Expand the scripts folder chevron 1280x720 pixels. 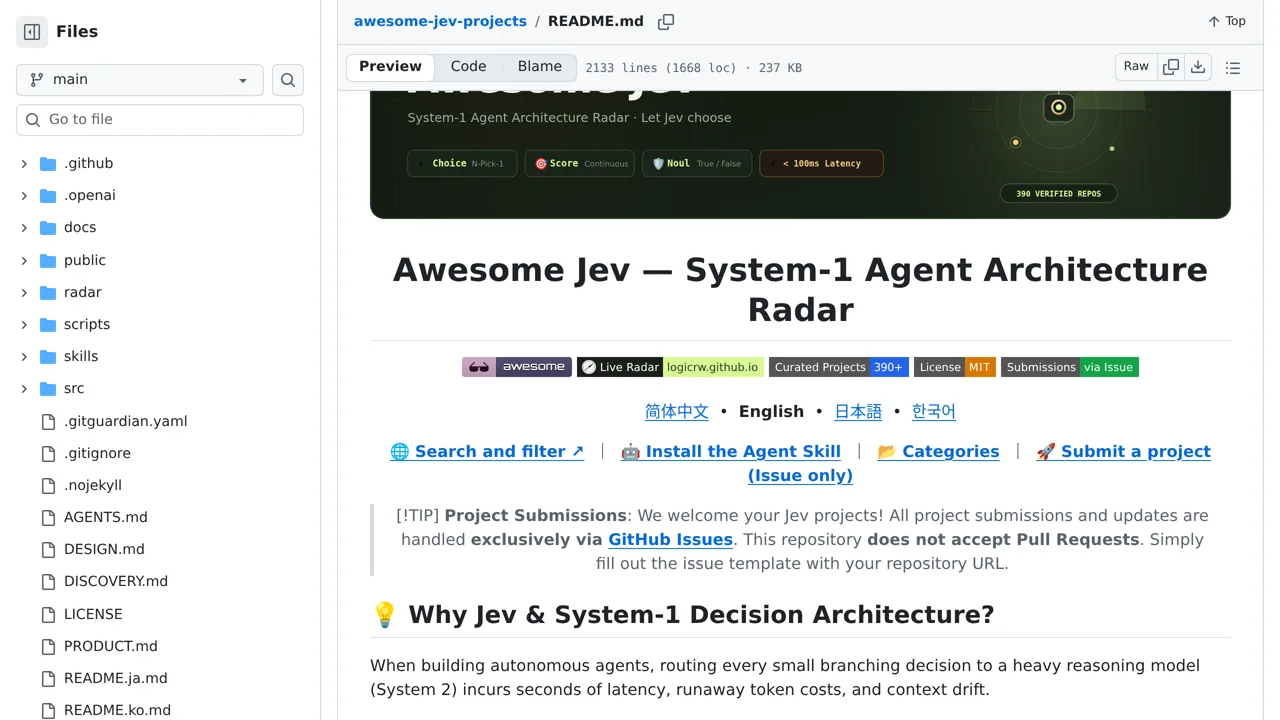coord(24,325)
